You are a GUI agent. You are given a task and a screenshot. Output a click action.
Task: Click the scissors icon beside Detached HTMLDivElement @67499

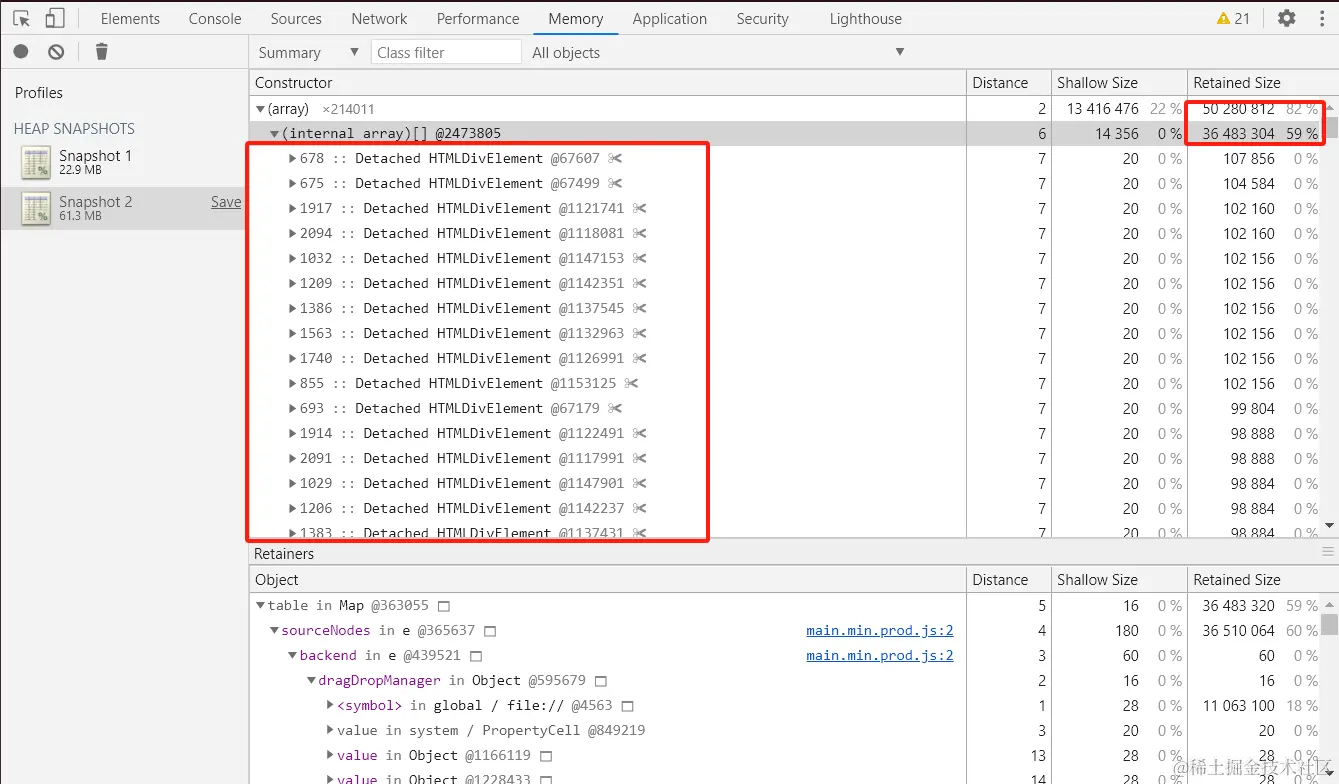(x=615, y=183)
